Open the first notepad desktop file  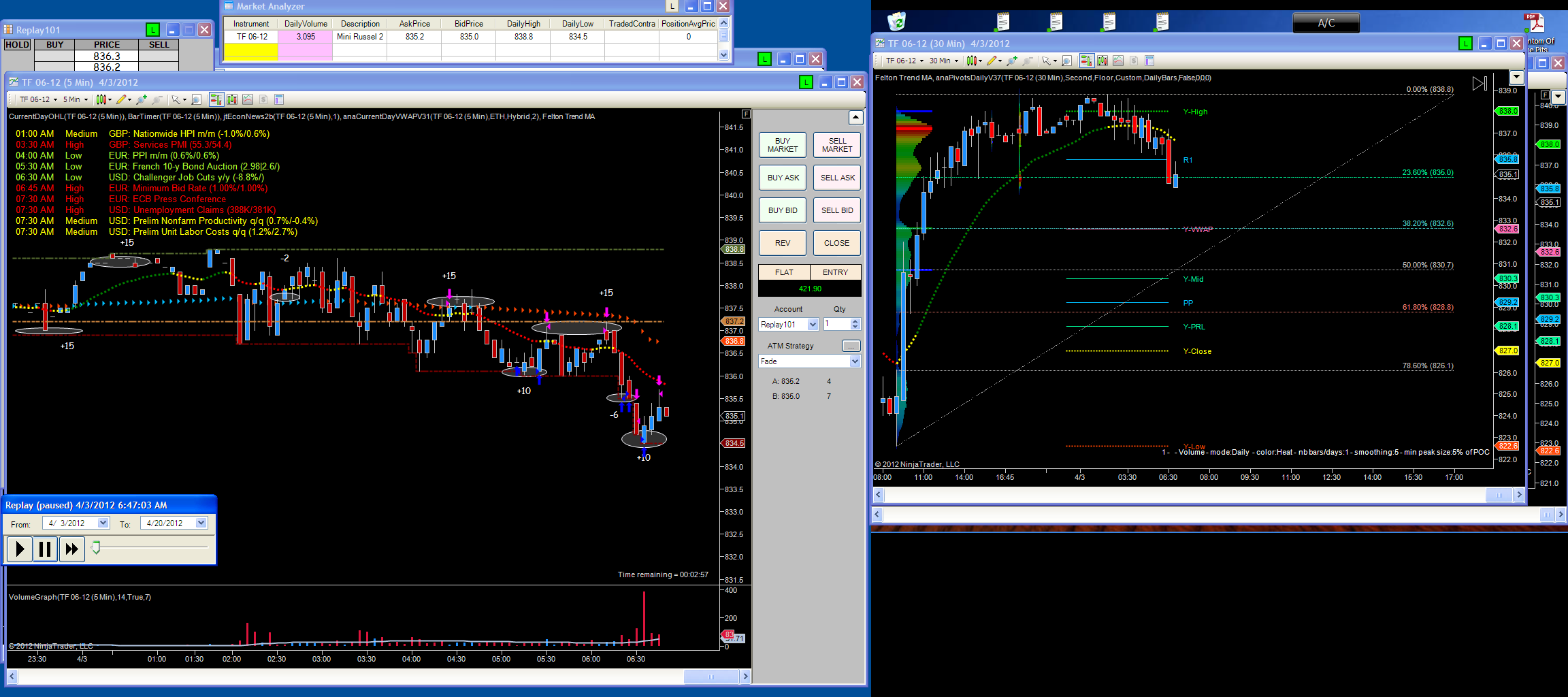coord(1002,22)
